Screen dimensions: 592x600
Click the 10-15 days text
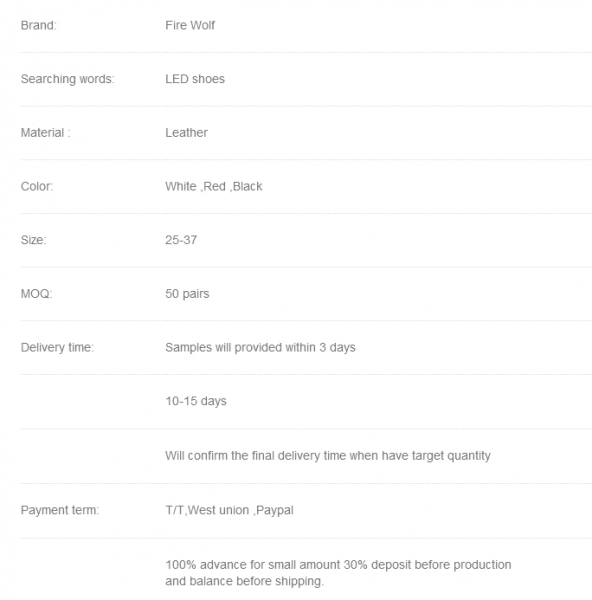pyautogui.click(x=196, y=401)
